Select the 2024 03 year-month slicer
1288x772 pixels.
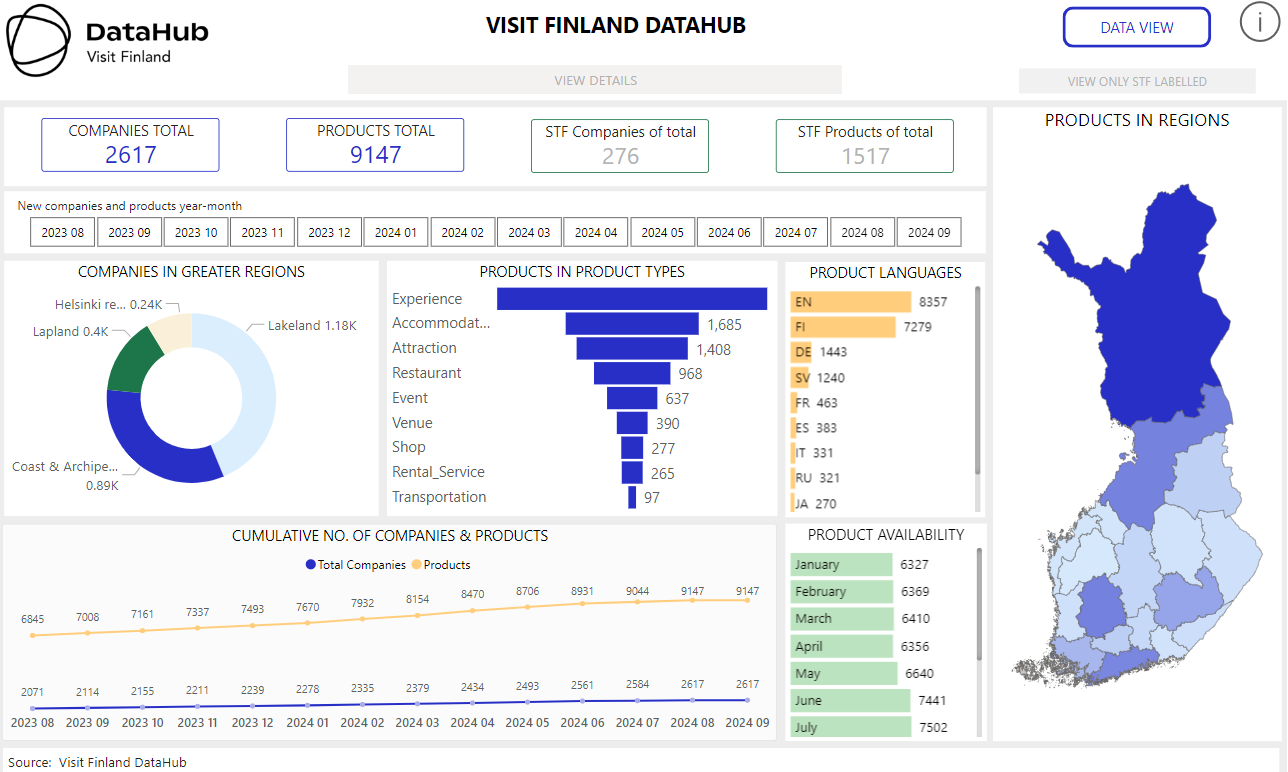pyautogui.click(x=529, y=232)
